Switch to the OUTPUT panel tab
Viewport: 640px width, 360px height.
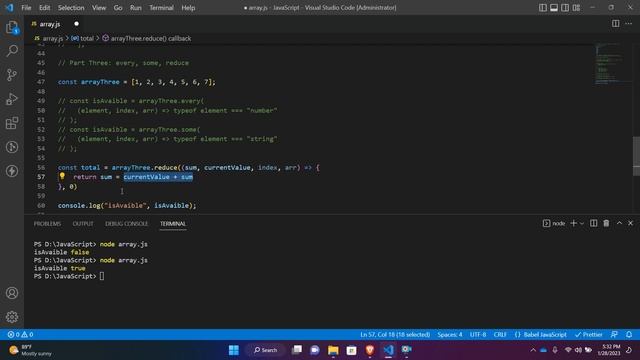[83, 224]
